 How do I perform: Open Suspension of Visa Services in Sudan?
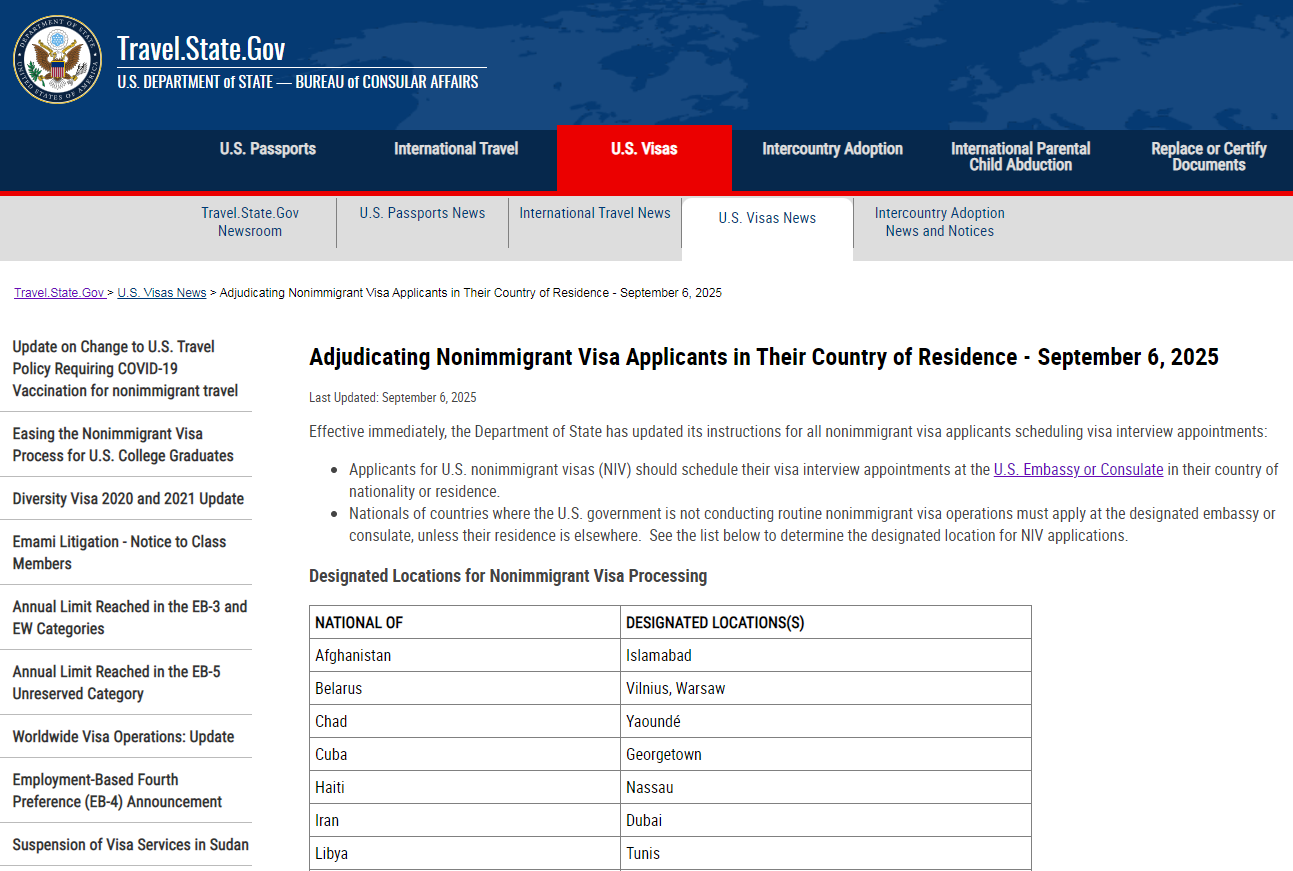130,845
